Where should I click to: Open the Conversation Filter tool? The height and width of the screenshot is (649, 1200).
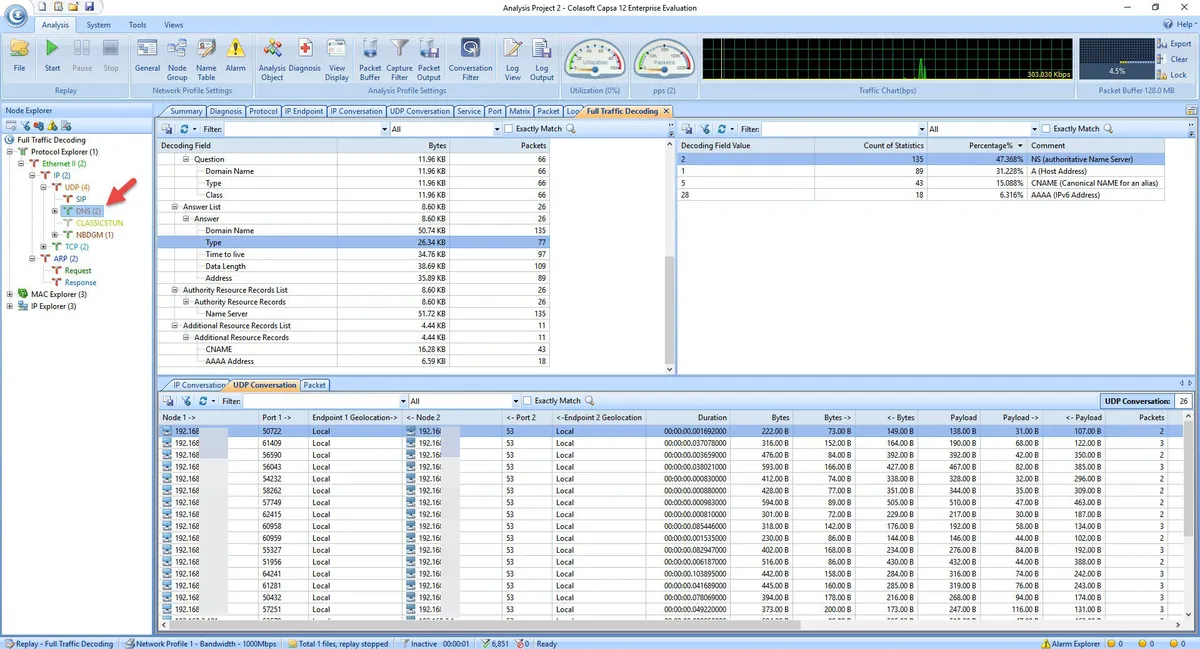click(x=470, y=54)
